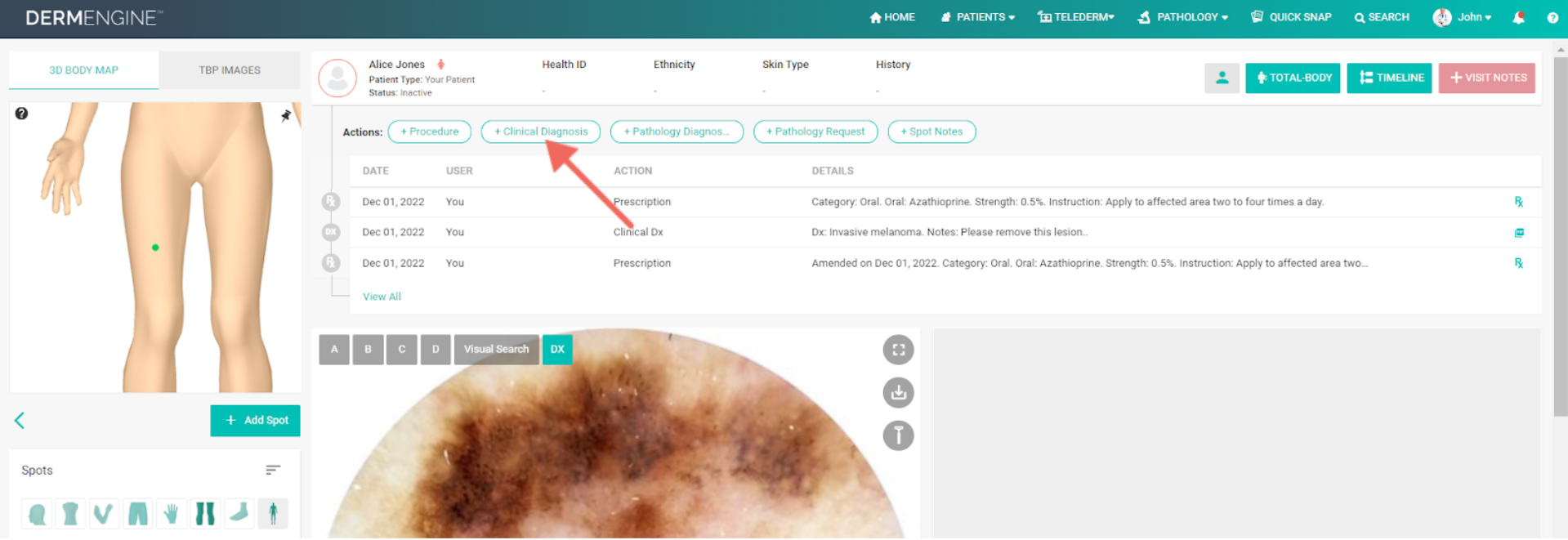
Task: Click the patient profile icon button
Action: tap(1222, 78)
